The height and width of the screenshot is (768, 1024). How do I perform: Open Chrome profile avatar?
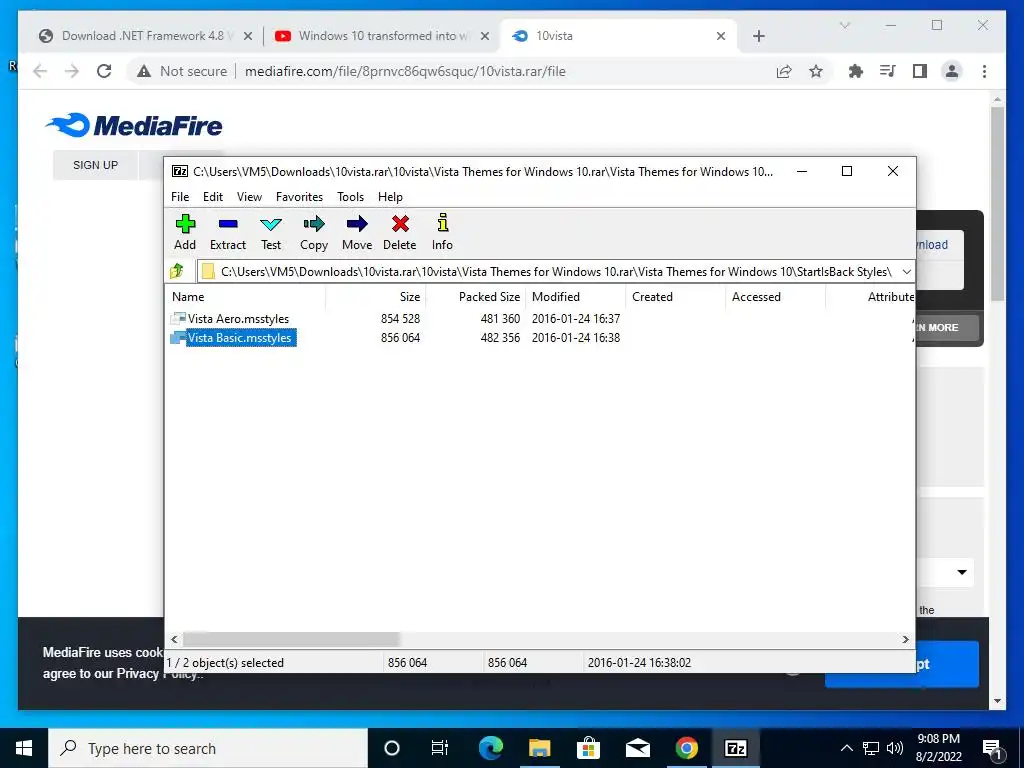[x=952, y=71]
